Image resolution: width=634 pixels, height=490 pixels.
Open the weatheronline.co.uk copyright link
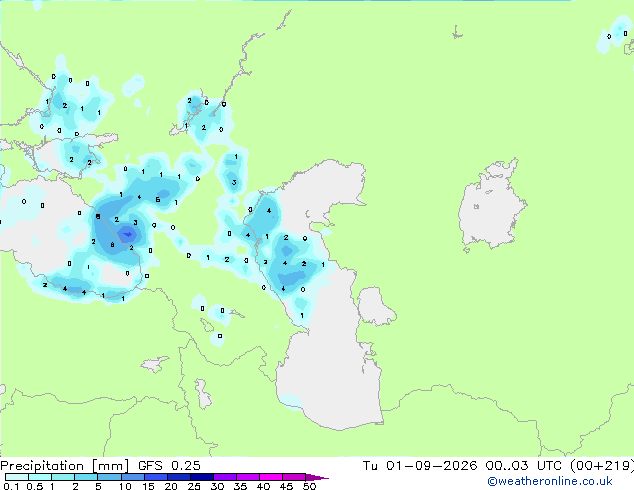pyautogui.click(x=549, y=481)
